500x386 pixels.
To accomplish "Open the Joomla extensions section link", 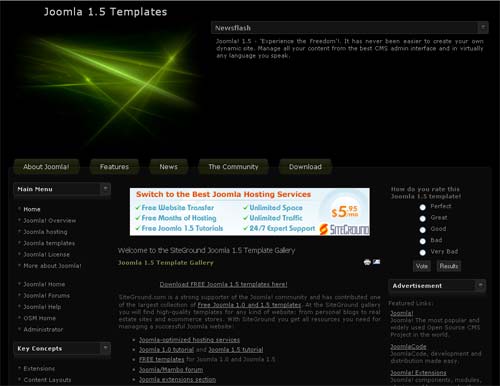I will 177,380.
